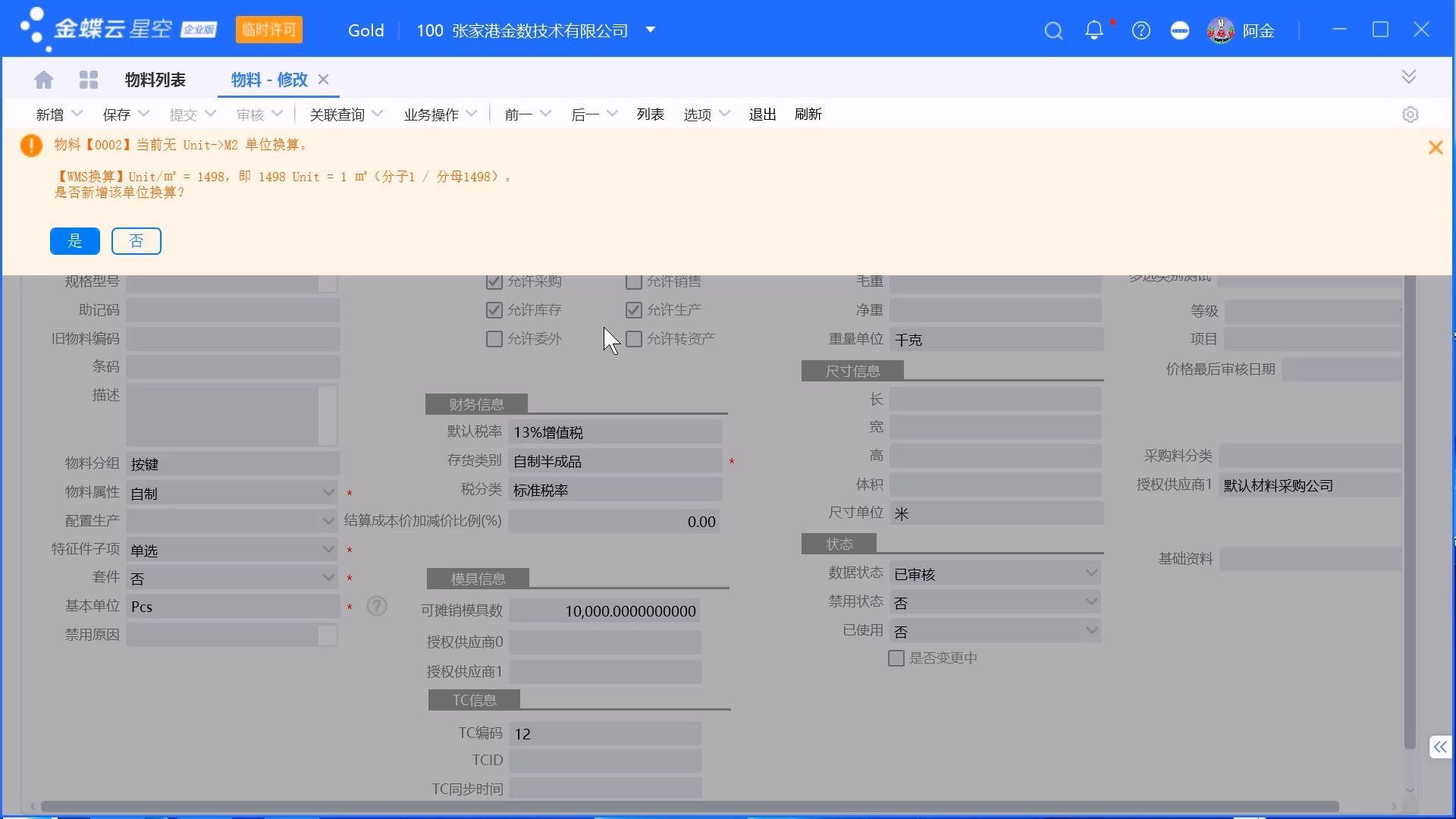Dismiss the orange warning banner with X
The image size is (1456, 819).
pos(1436,148)
